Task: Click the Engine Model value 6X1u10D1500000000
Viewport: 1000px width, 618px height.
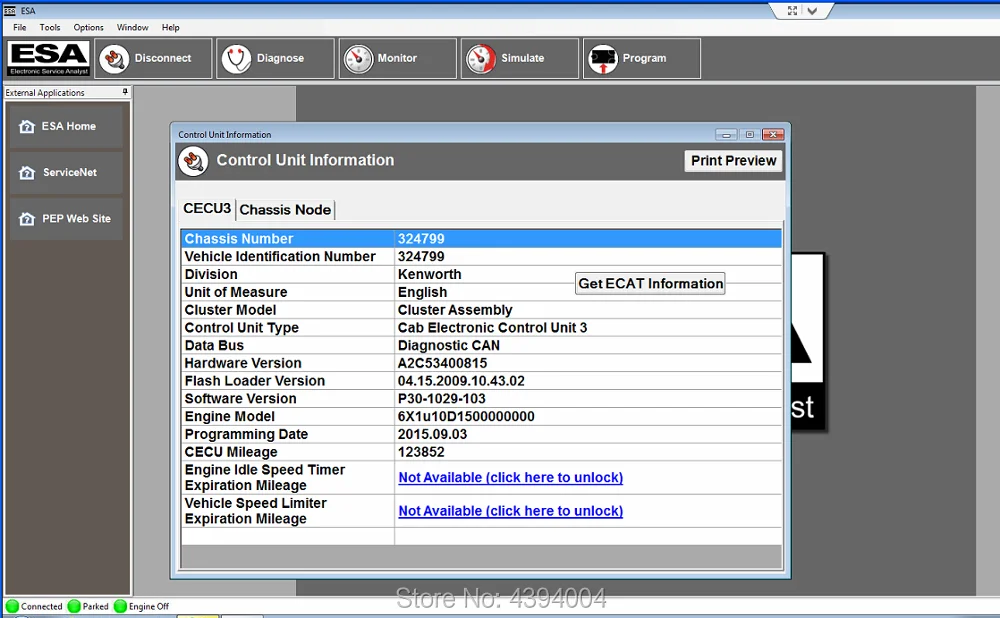Action: coord(466,416)
